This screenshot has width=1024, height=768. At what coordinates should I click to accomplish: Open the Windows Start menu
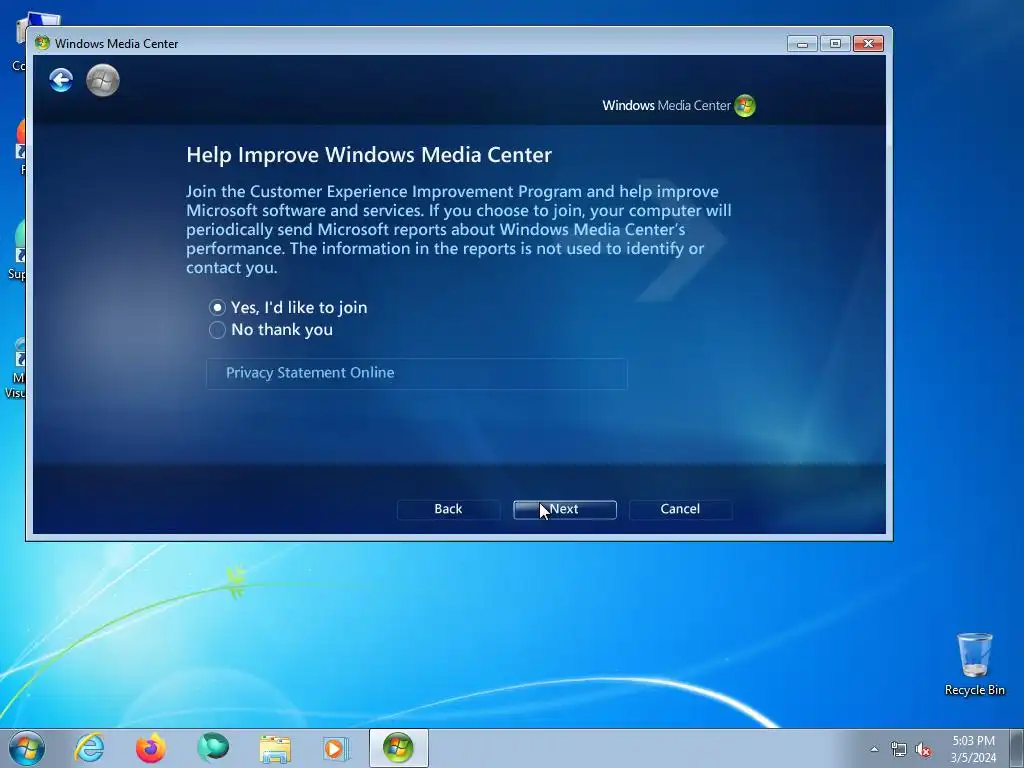tap(27, 748)
